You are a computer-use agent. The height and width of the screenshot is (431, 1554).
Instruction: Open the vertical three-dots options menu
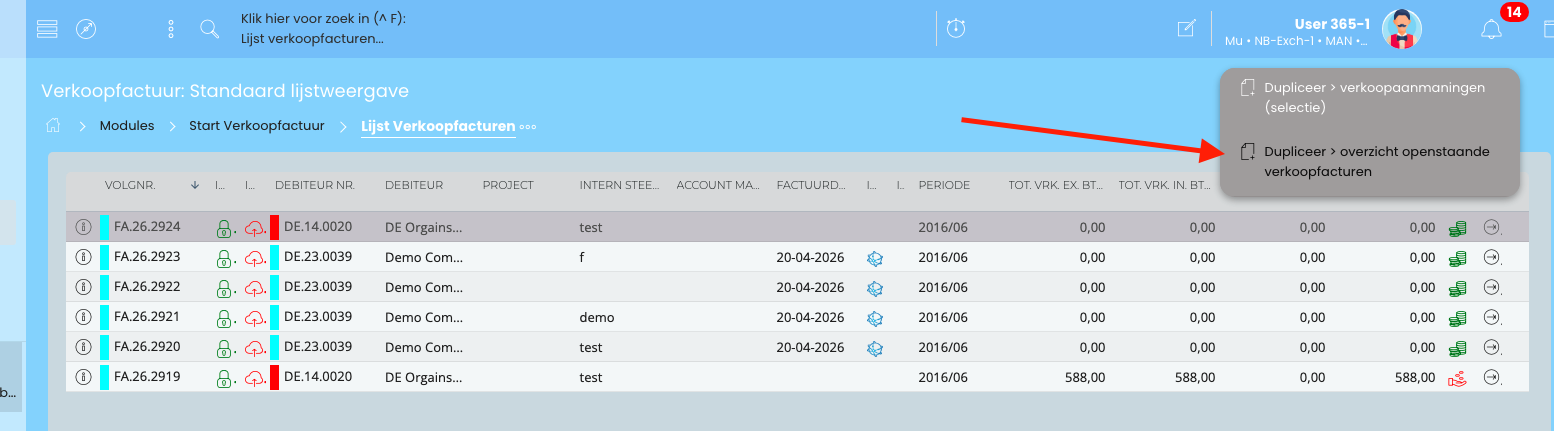[x=170, y=29]
